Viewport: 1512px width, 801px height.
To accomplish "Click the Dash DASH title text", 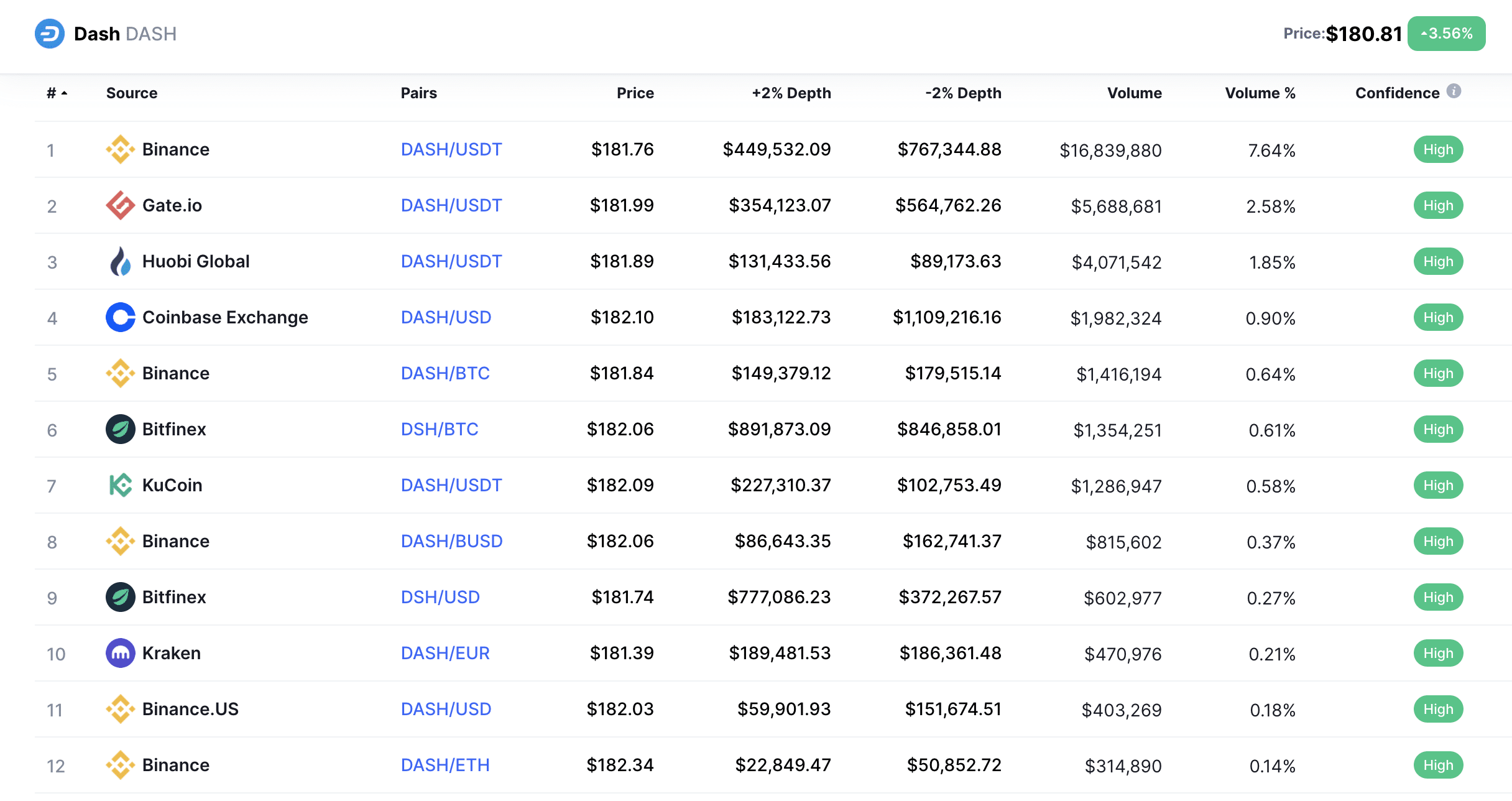I will tap(125, 34).
